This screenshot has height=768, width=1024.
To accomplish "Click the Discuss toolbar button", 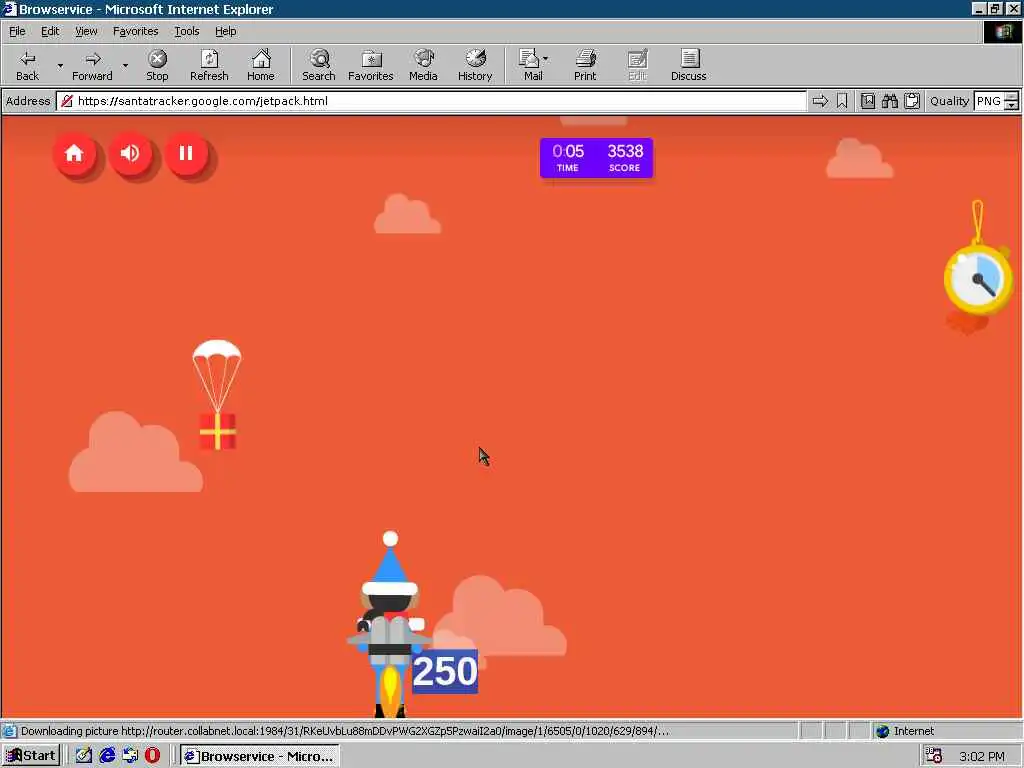I will click(x=688, y=65).
